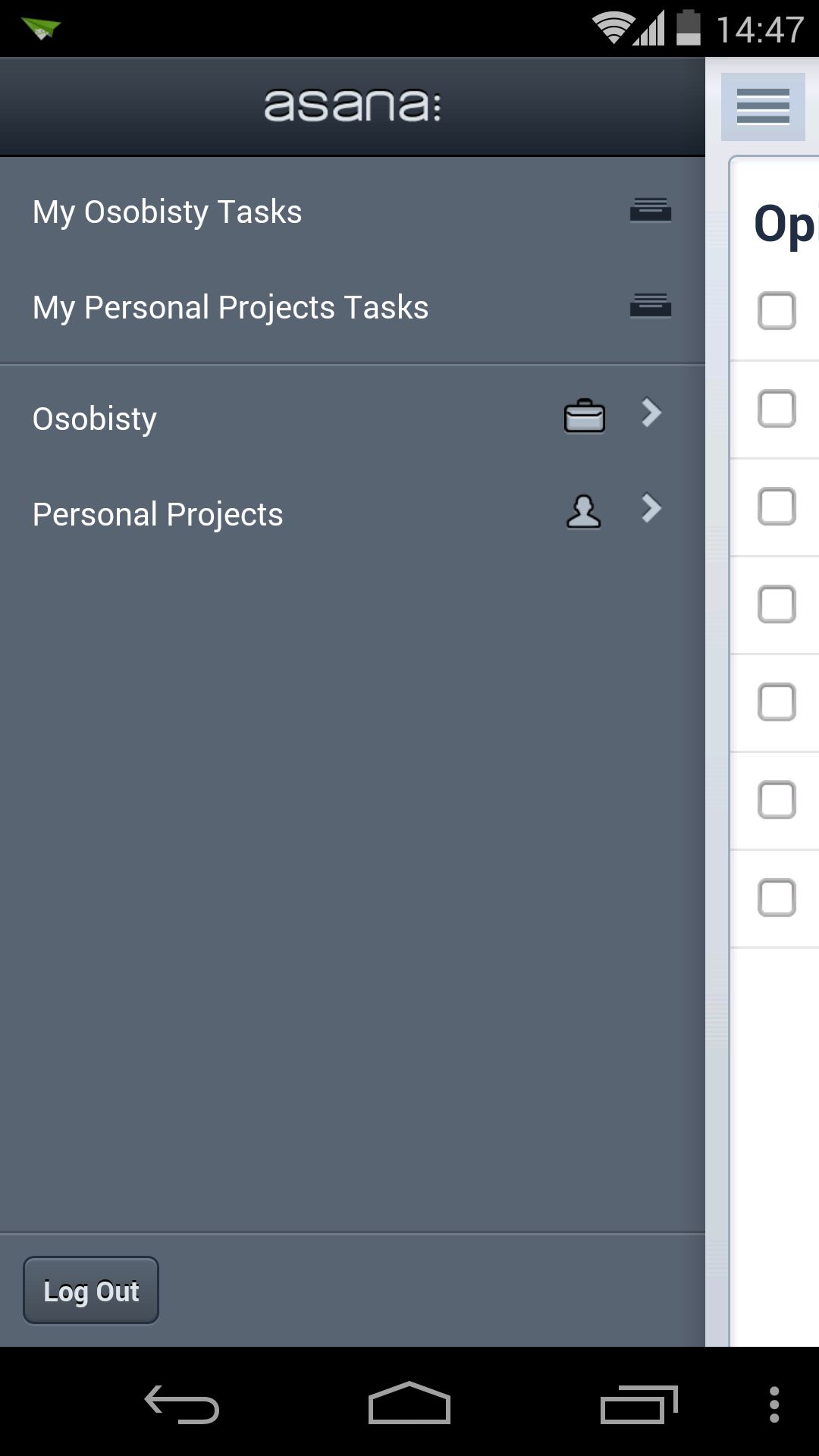Check the first task checkbox
819x1456 pixels.
click(777, 311)
